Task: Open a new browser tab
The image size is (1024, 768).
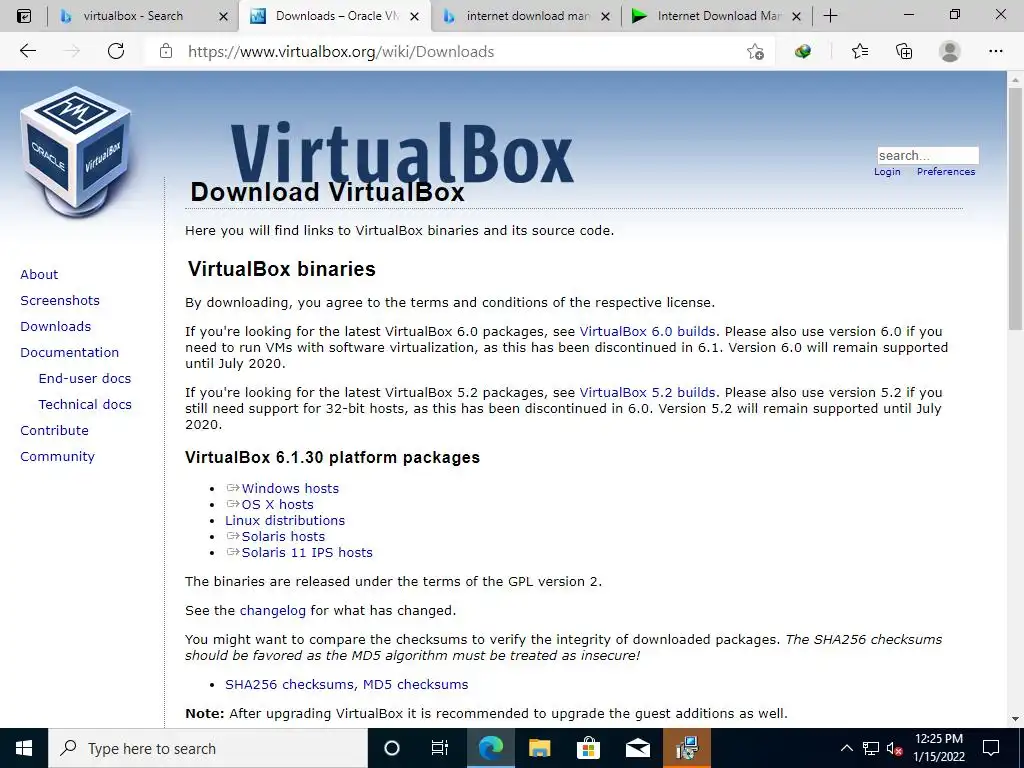Action: click(x=830, y=16)
